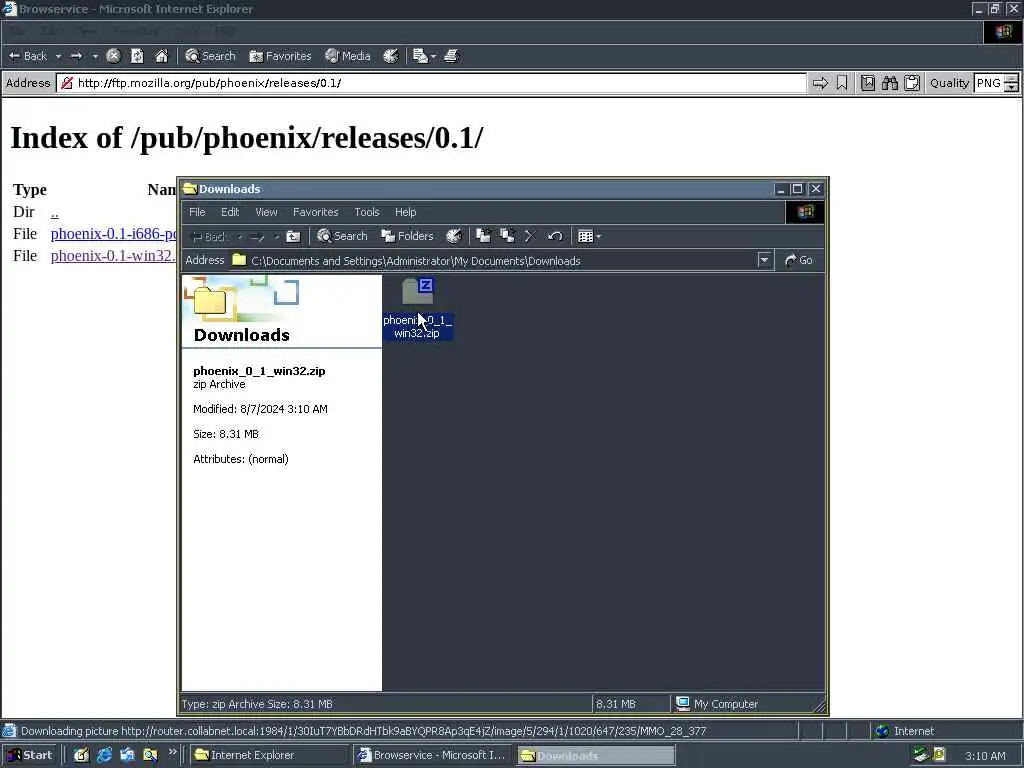Click the Browservice address bar URL field
The height and width of the screenshot is (768, 1024).
coord(431,83)
